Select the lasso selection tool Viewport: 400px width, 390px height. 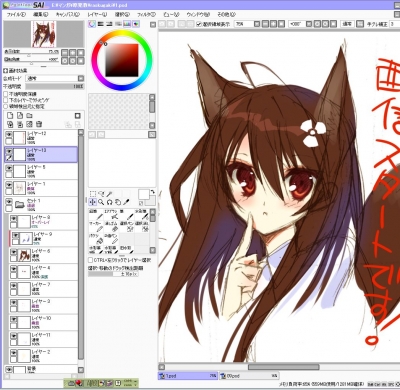[101, 194]
